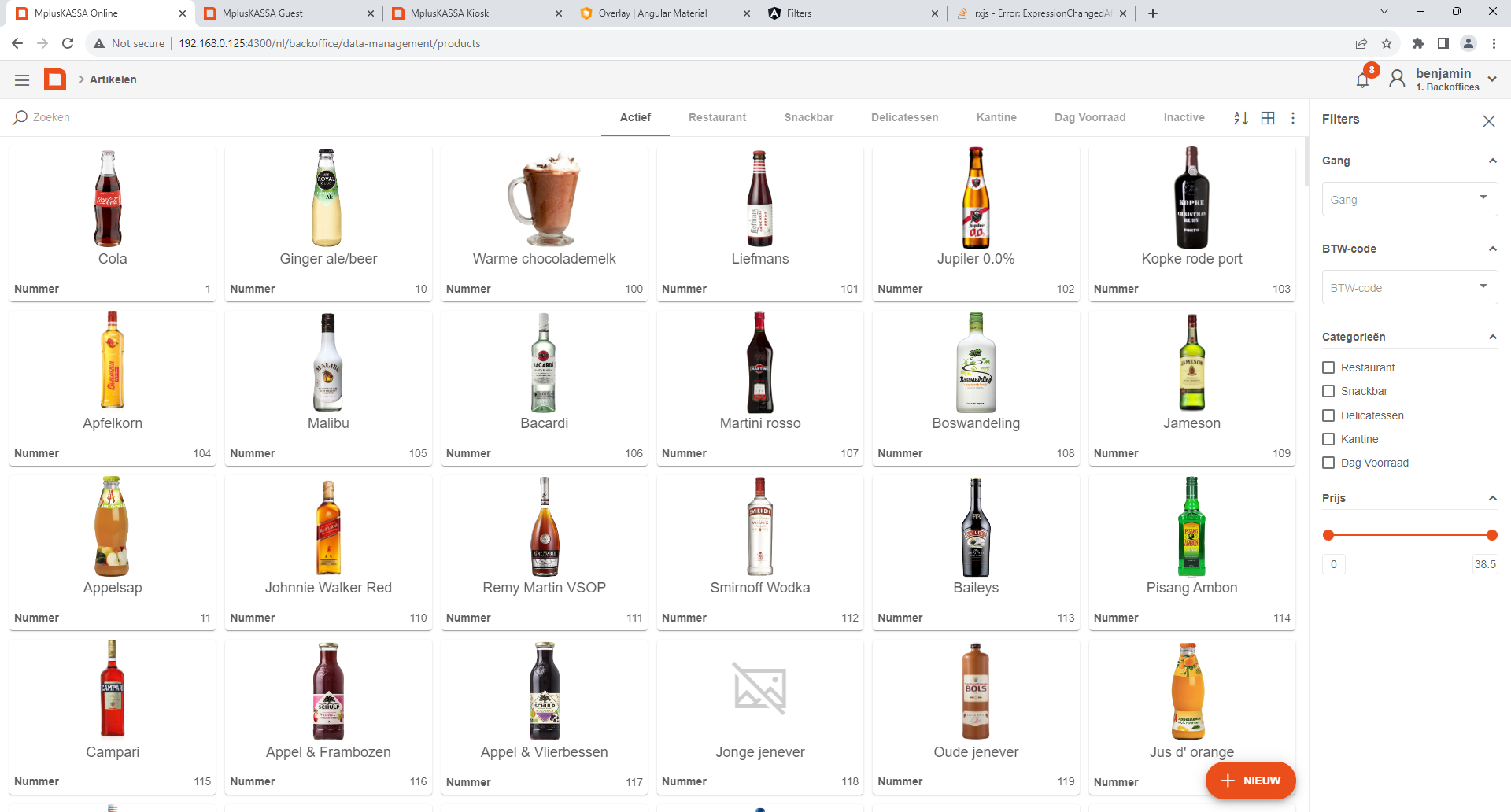Open the browser side panel icon
Screen dimensions: 1511x812
coord(1443,43)
